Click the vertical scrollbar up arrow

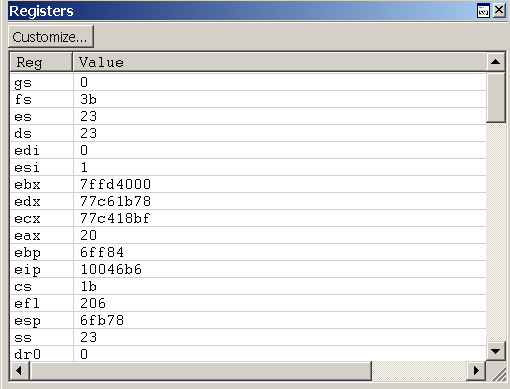pos(496,62)
